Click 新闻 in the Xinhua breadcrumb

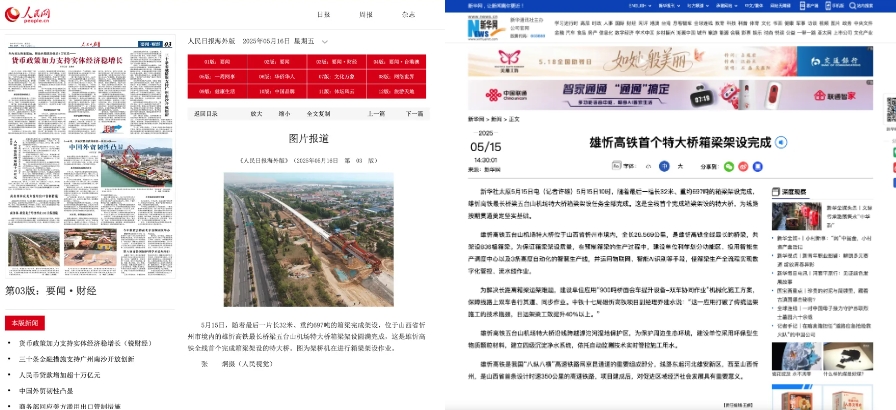[497, 119]
